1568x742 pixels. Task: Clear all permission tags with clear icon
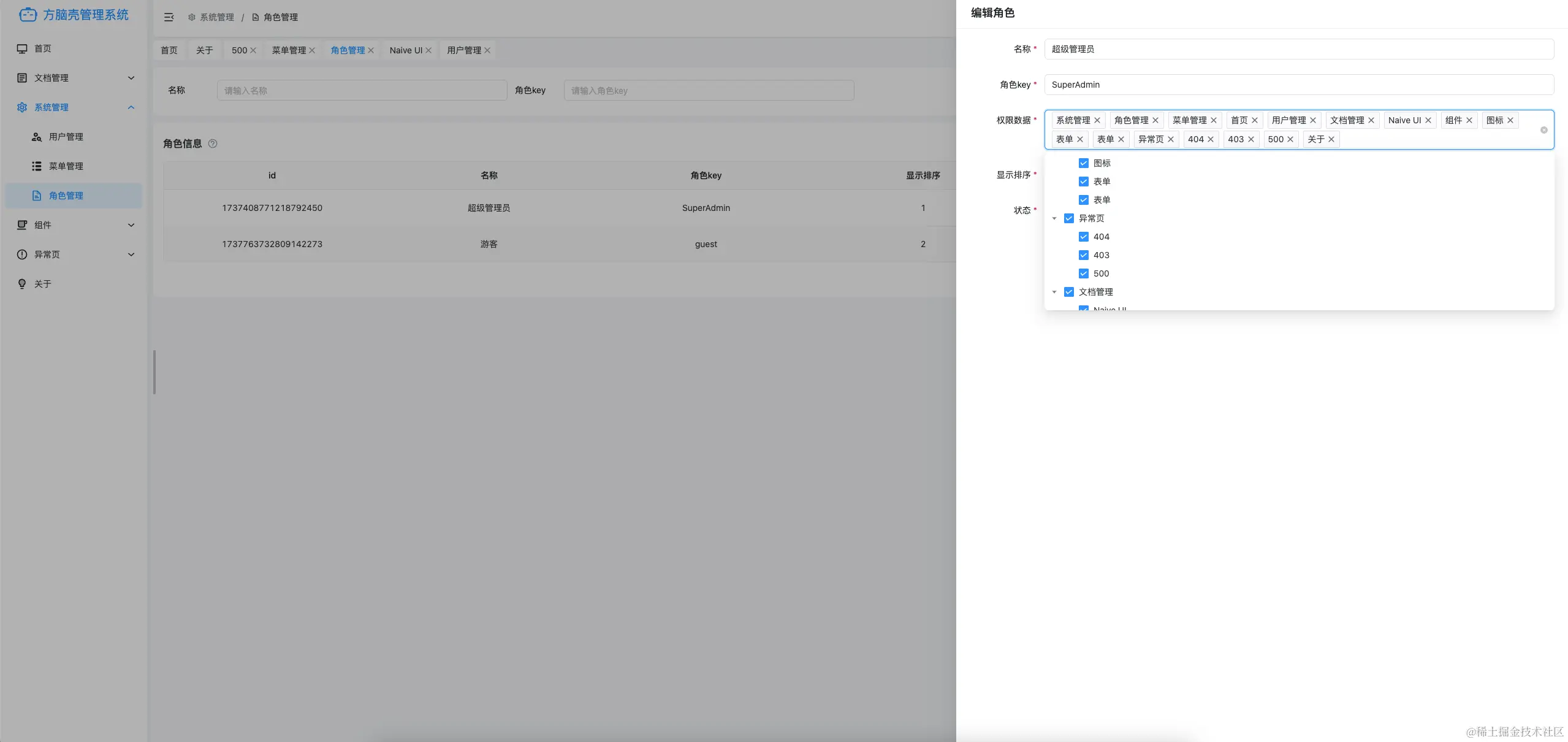[x=1543, y=130]
